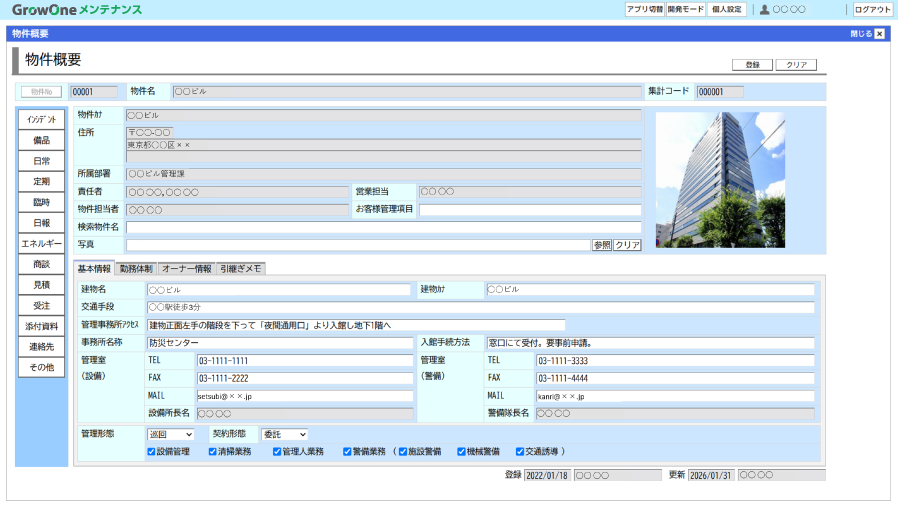Click the 設備 MAIL field setsubi@
Viewport: 898px width, 508px height.
click(x=305, y=396)
